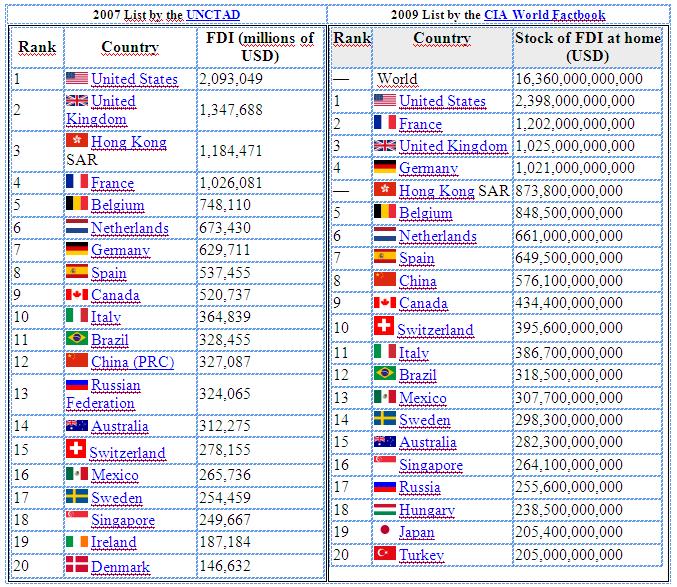Click the Hungarian flag beside Hungary
The height and width of the screenshot is (587, 677).
385,509
